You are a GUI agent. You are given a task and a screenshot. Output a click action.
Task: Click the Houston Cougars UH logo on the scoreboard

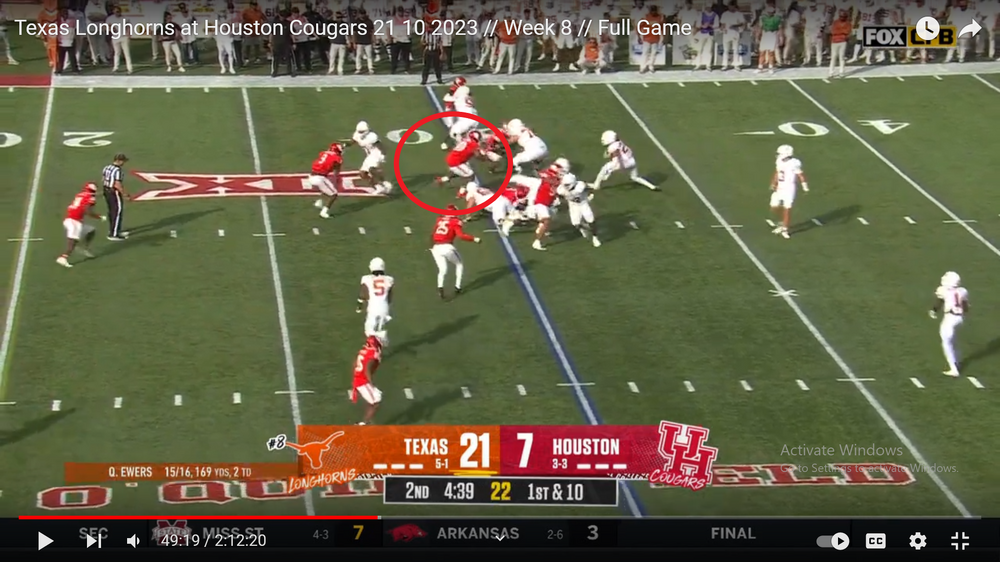click(686, 452)
